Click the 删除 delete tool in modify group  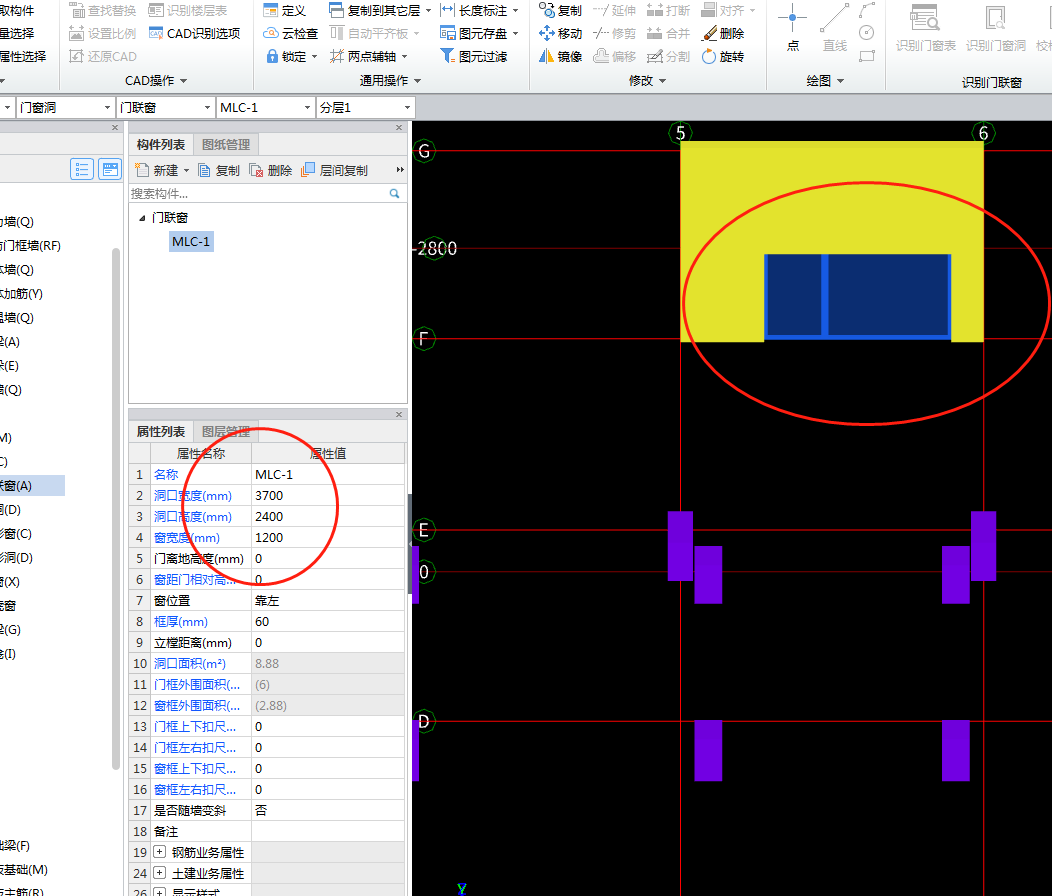[723, 34]
